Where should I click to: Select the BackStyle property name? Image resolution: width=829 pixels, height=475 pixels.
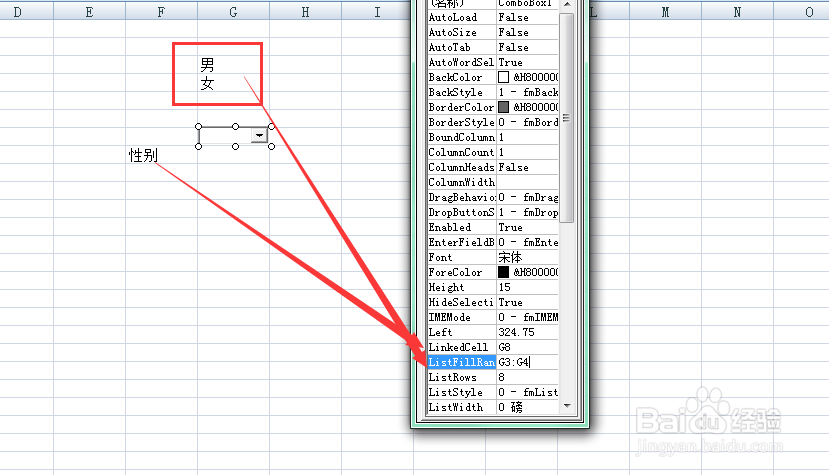coord(462,93)
